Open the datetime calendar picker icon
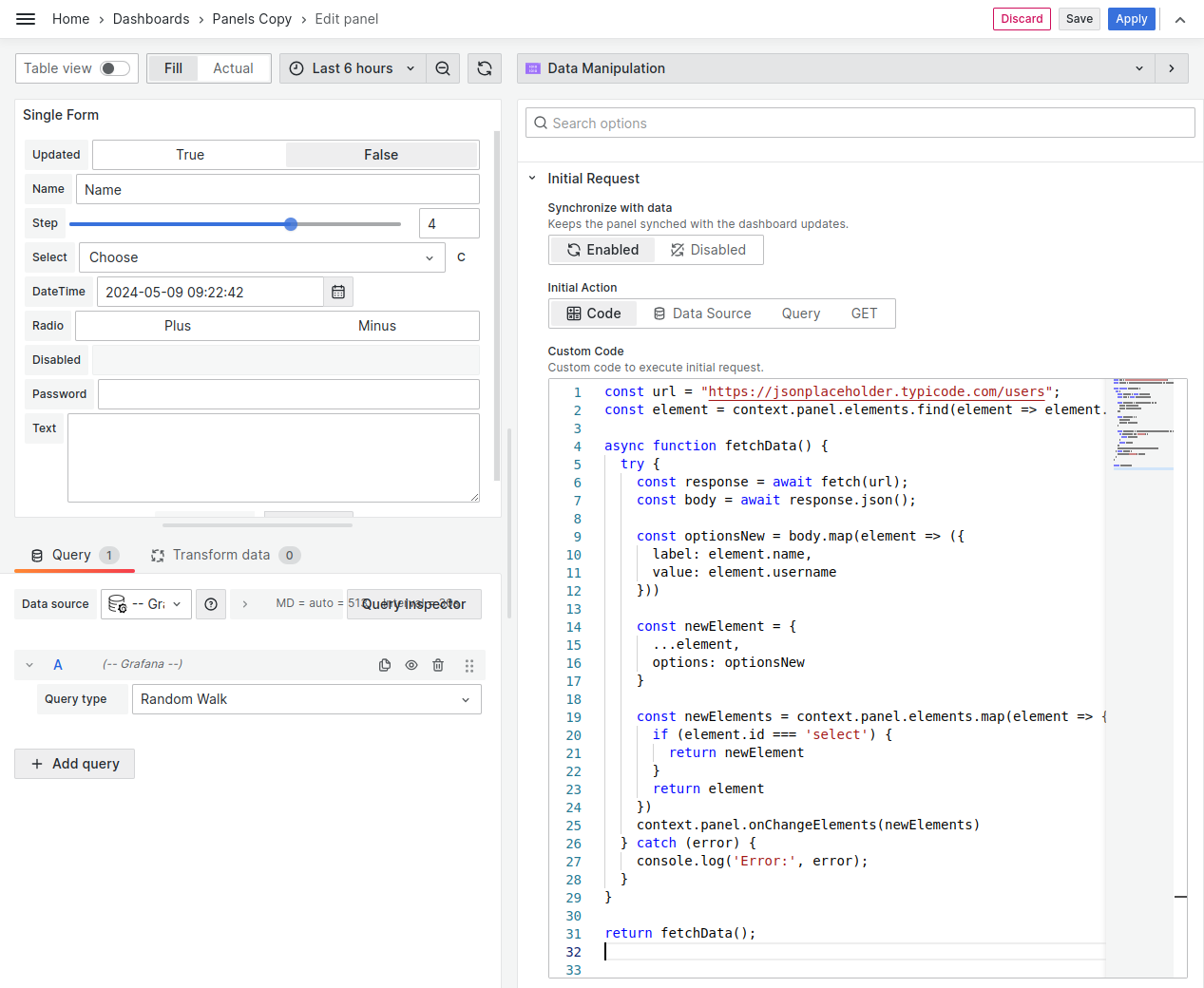1204x988 pixels. (x=337, y=292)
